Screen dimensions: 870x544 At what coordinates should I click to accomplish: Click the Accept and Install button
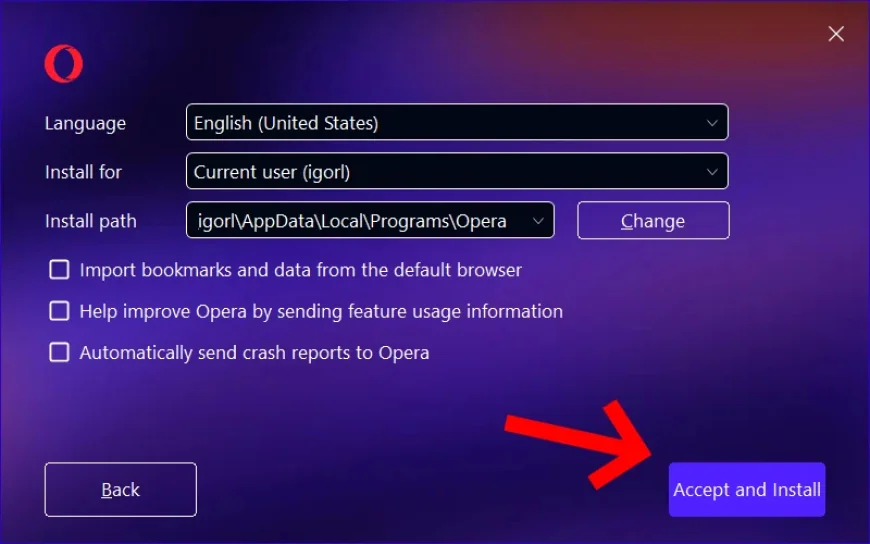click(x=747, y=490)
